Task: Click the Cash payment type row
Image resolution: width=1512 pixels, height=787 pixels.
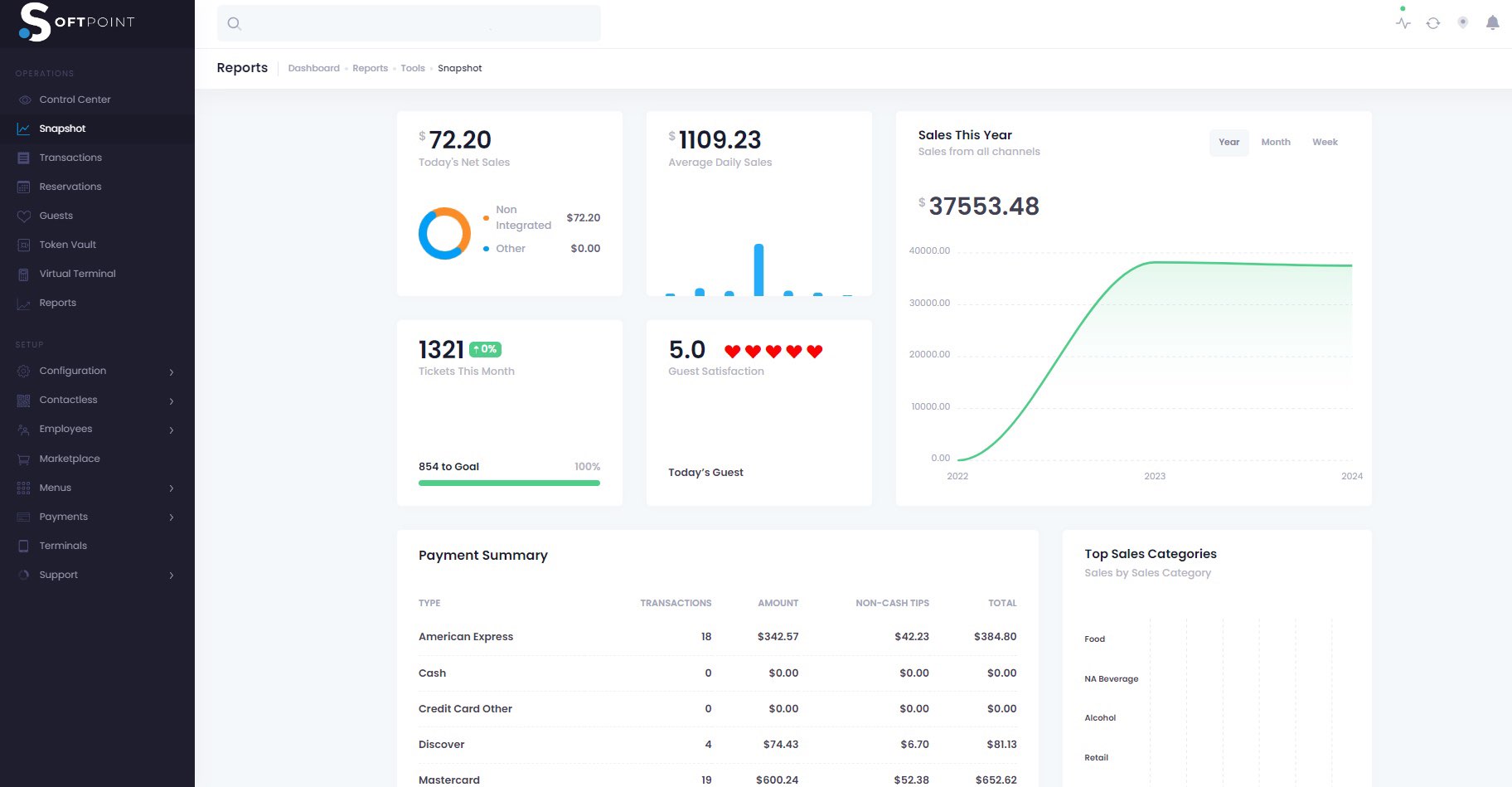Action: [x=717, y=673]
